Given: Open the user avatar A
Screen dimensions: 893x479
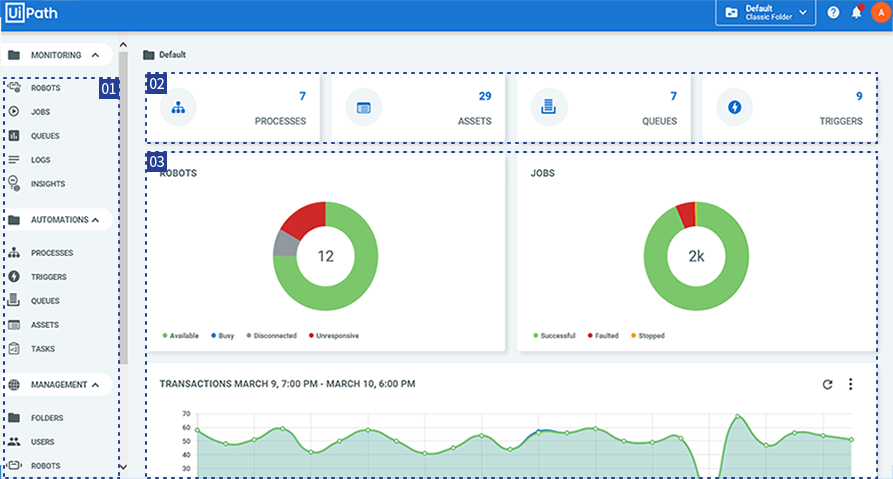Looking at the screenshot, I should [x=881, y=13].
